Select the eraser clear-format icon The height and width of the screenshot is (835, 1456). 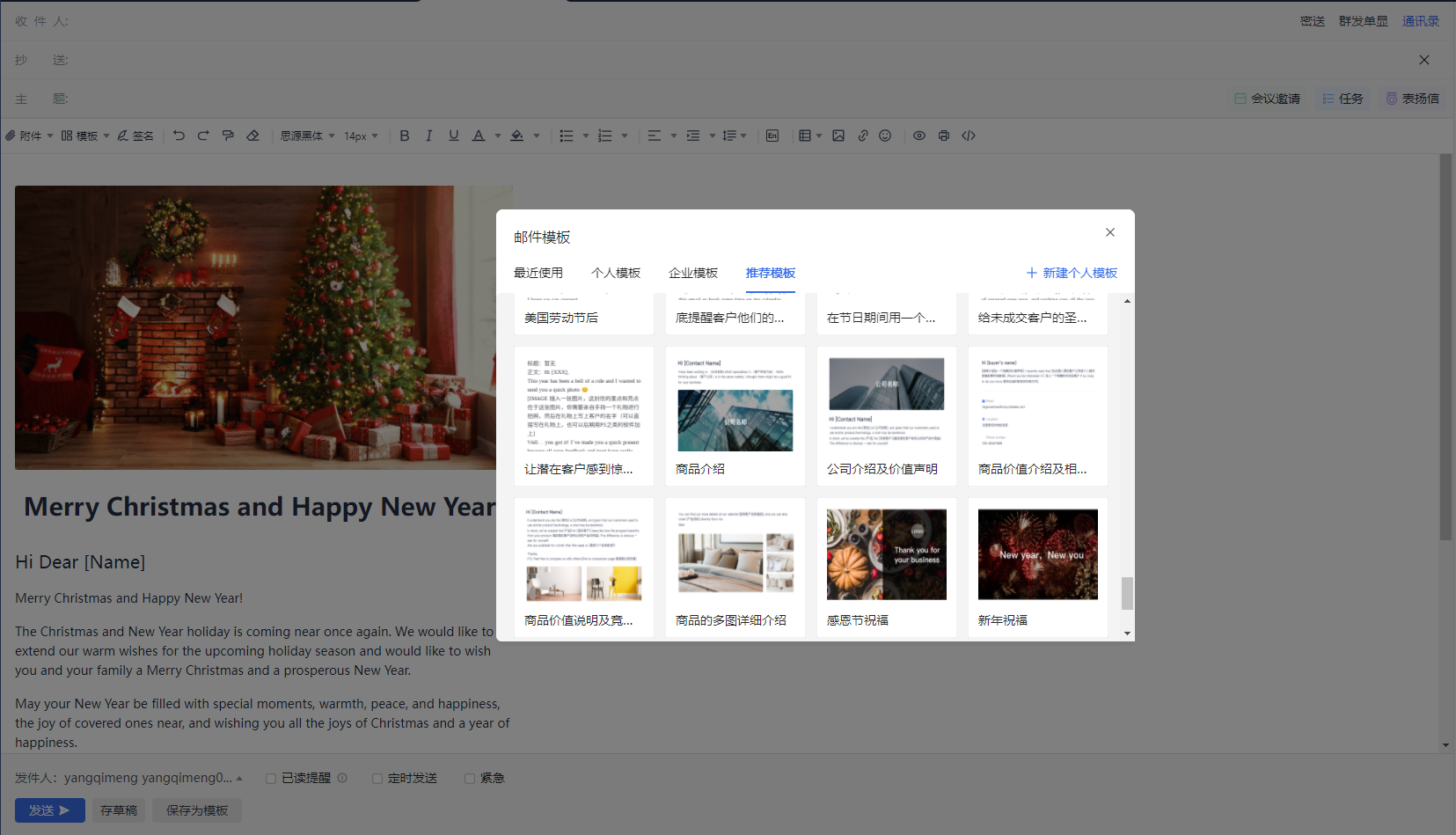coord(253,136)
